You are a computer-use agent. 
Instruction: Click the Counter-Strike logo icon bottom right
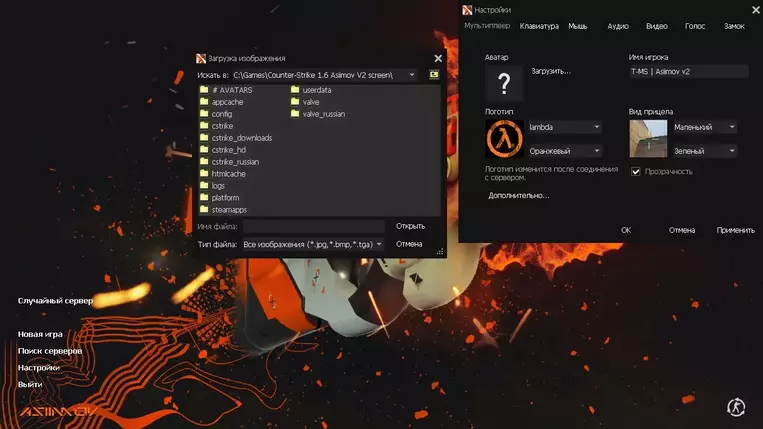coord(736,407)
